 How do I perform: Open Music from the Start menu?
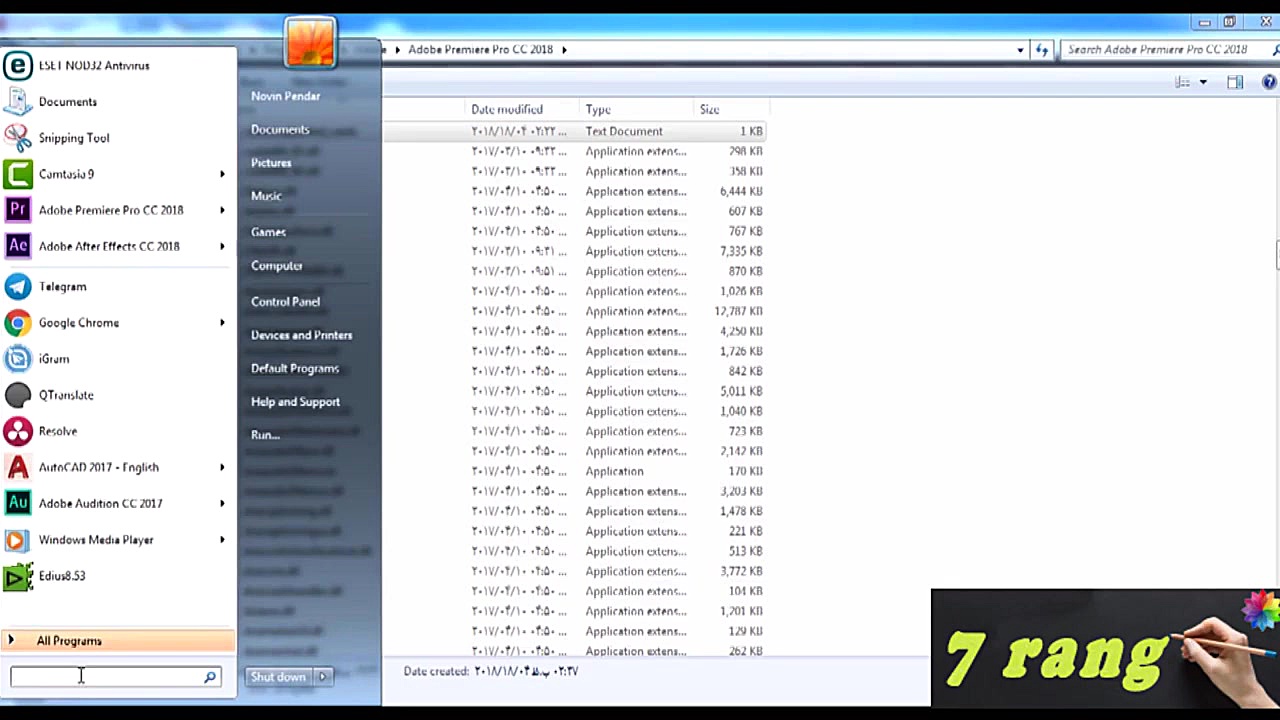[266, 196]
